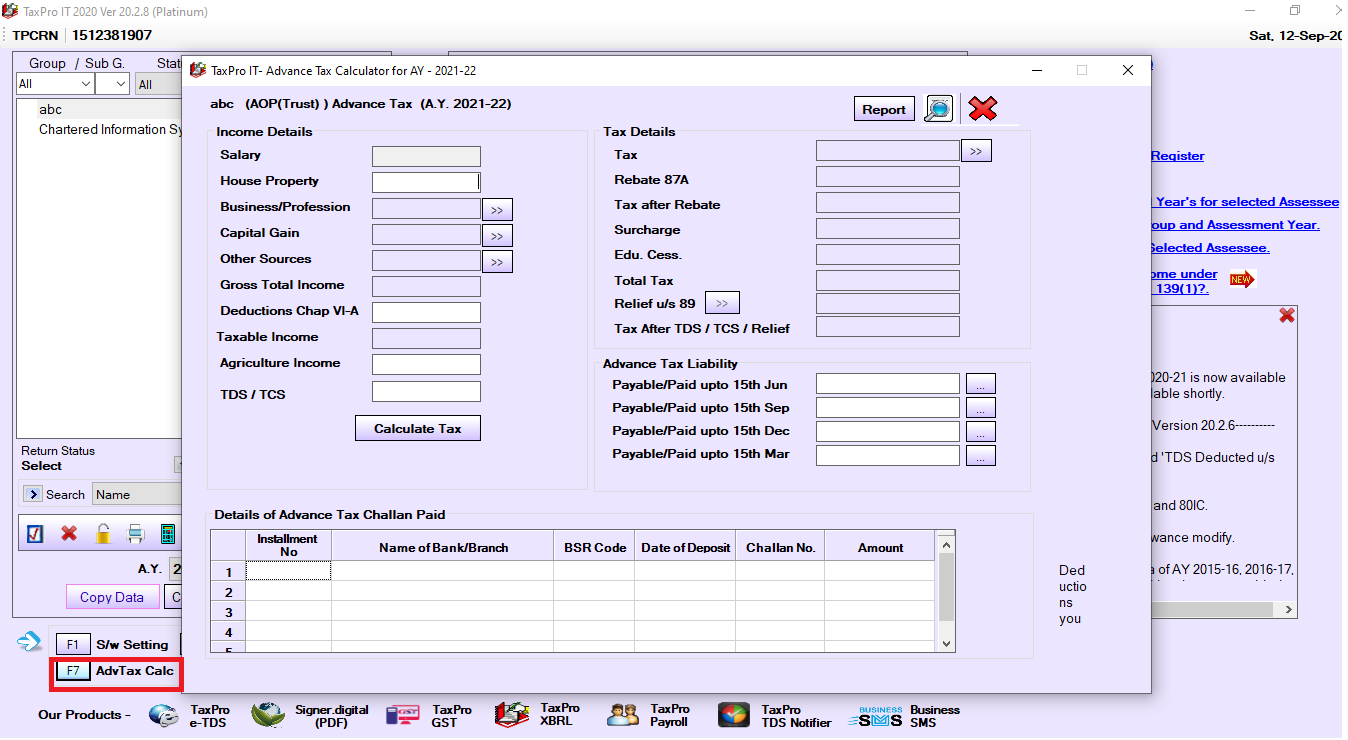
Task: Open the >> details button next to Tax
Action: pyautogui.click(x=976, y=151)
